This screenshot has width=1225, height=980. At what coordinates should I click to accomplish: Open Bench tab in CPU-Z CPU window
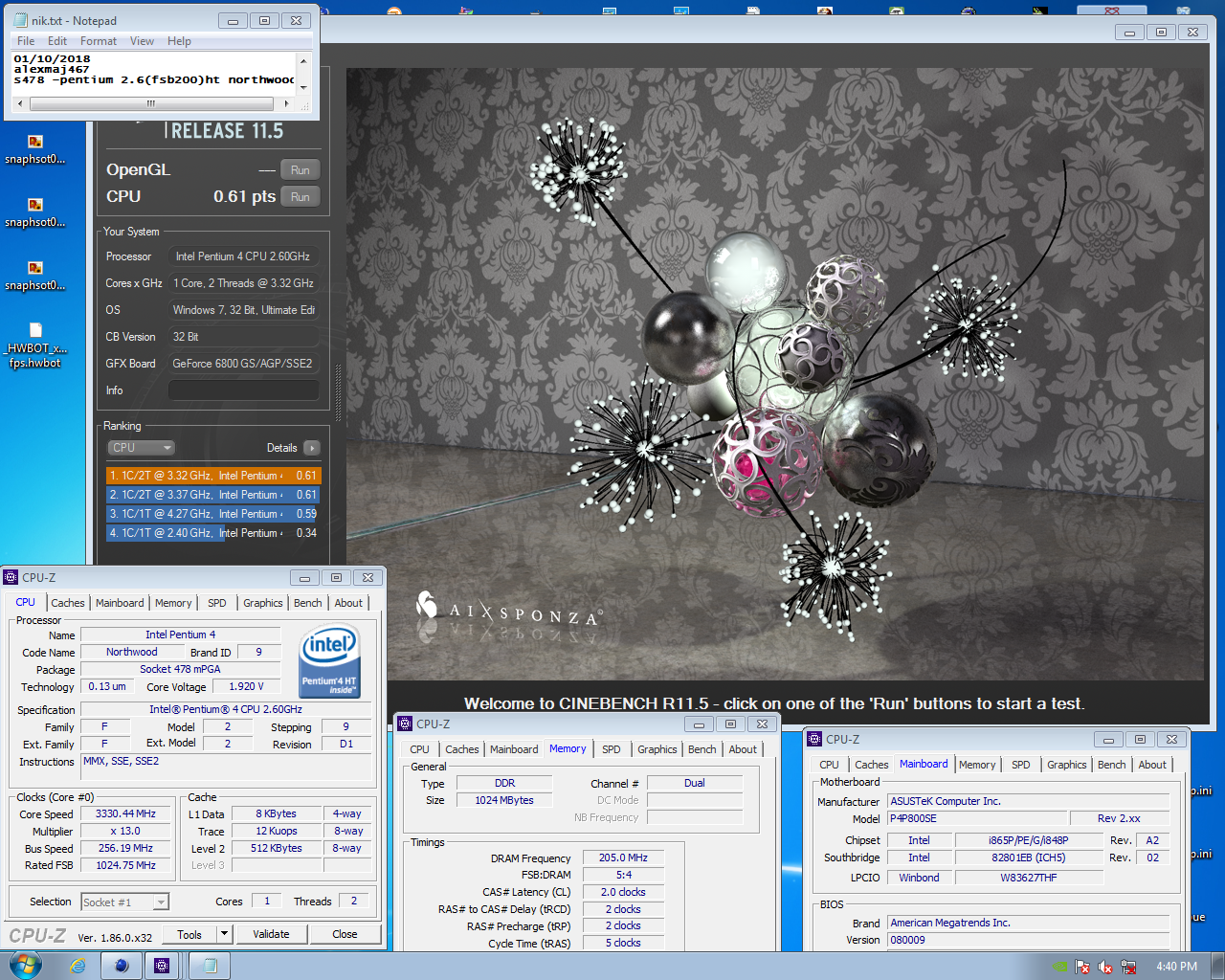click(x=308, y=603)
